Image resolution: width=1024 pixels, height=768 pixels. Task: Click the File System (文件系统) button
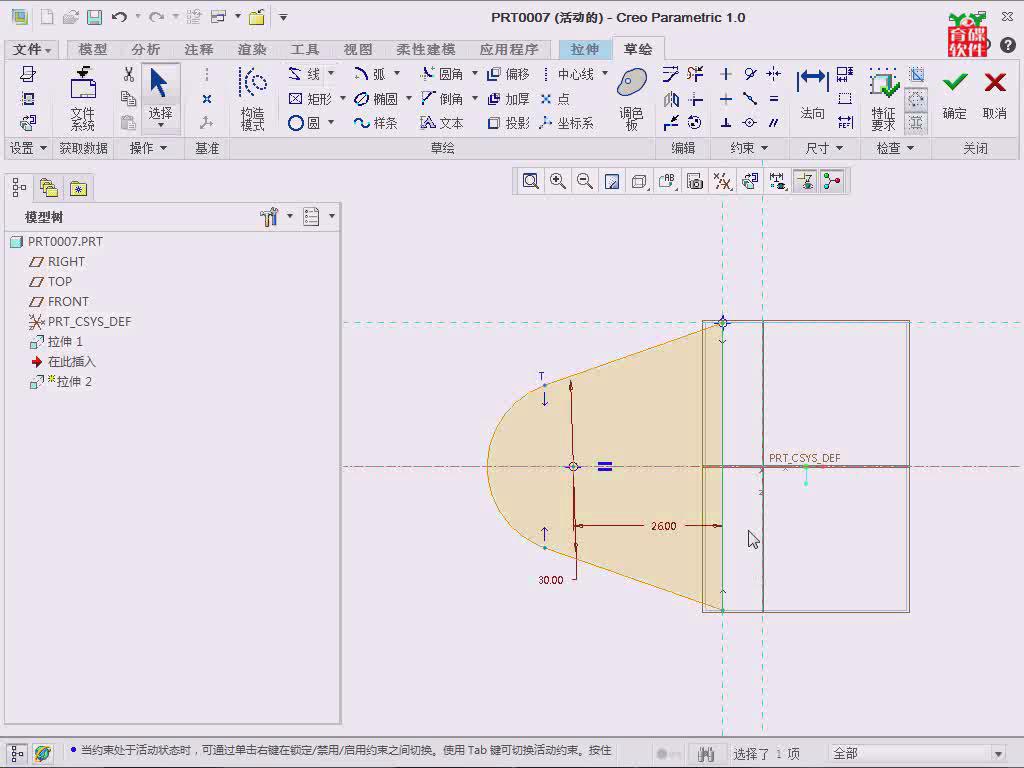tap(83, 99)
